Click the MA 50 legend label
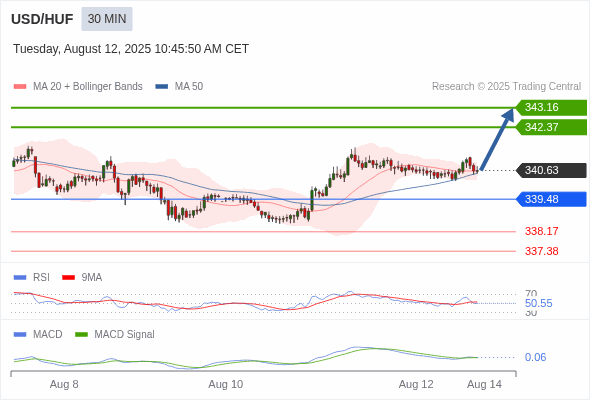 point(189,87)
